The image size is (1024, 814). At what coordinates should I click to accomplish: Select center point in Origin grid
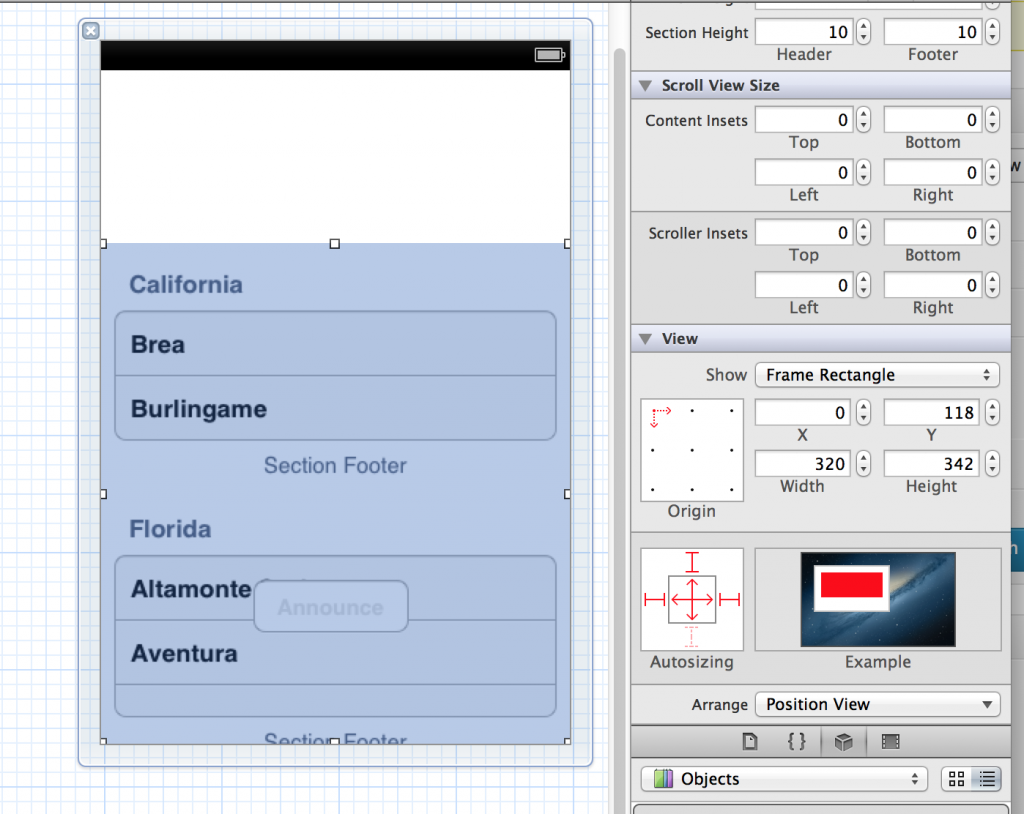tap(692, 450)
